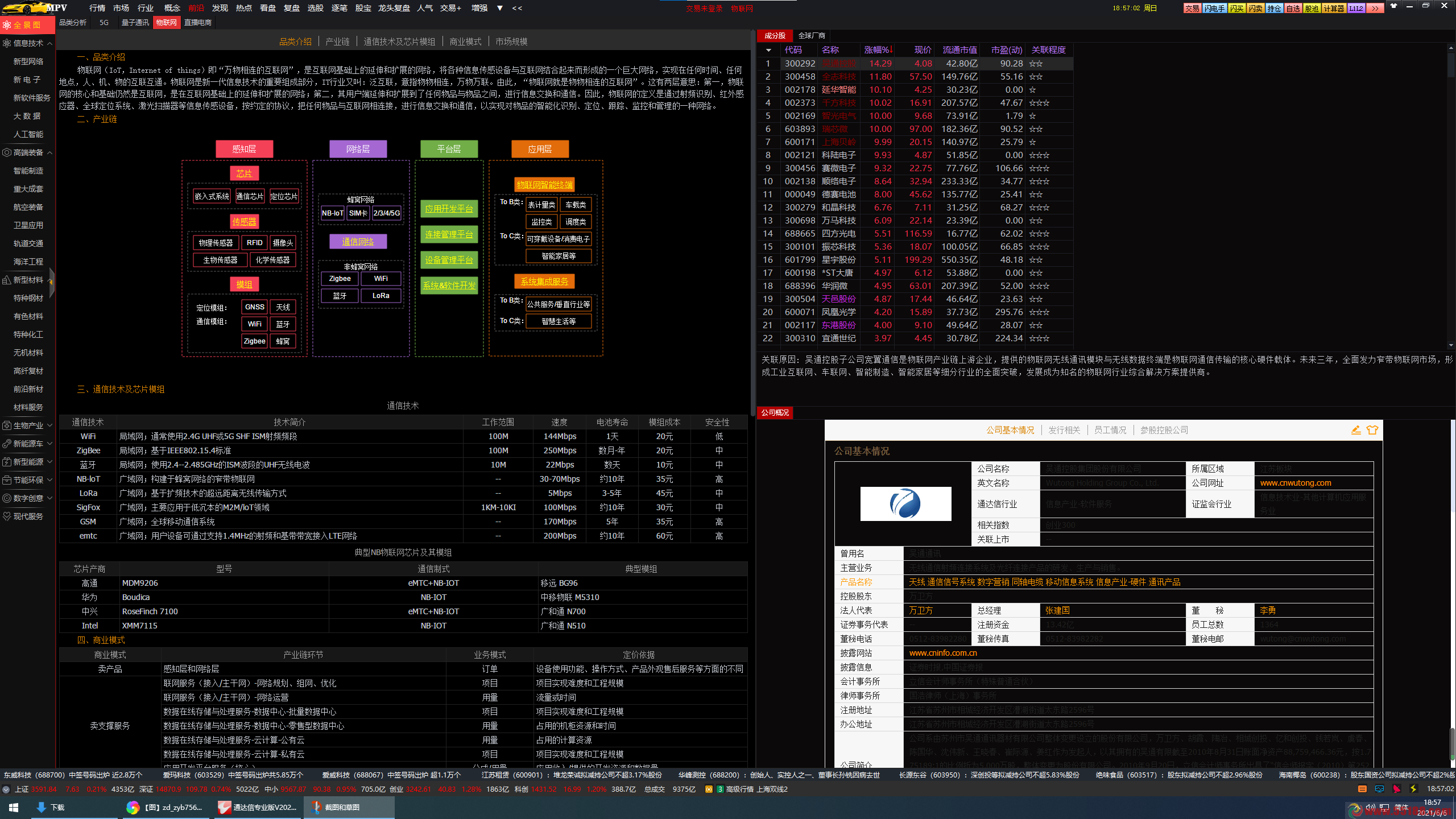Switch to the 量子通讯 tab

pos(135,23)
